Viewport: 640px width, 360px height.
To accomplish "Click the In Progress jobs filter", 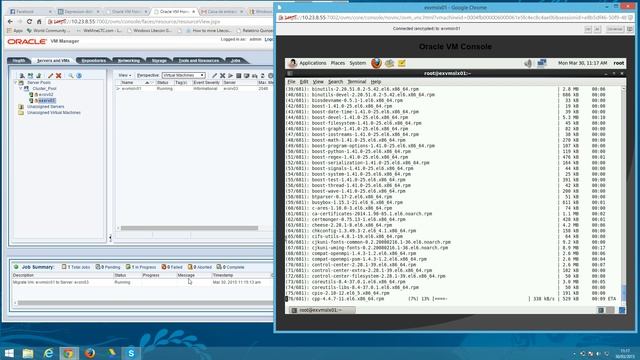I will (x=141, y=267).
